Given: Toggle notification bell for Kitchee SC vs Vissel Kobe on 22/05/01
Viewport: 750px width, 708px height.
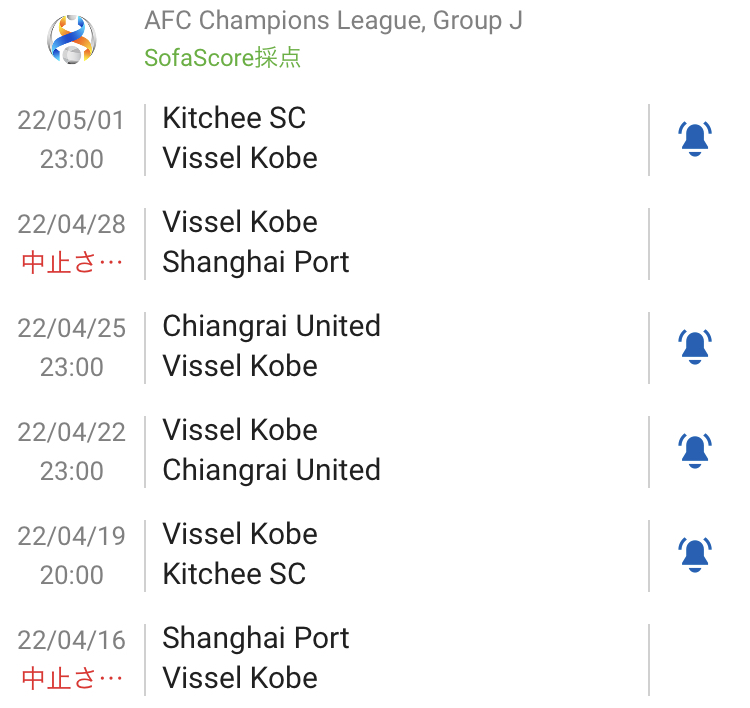Looking at the screenshot, I should [x=695, y=139].
